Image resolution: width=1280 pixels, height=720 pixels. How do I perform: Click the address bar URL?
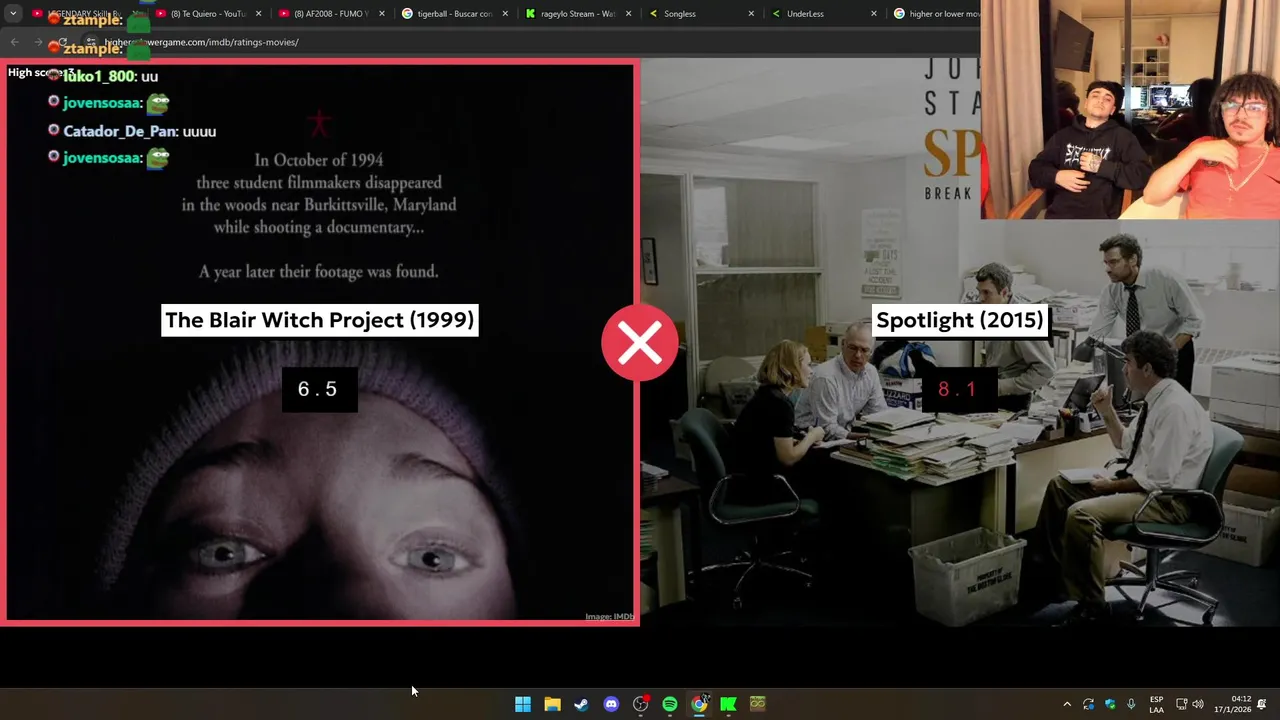(x=201, y=42)
